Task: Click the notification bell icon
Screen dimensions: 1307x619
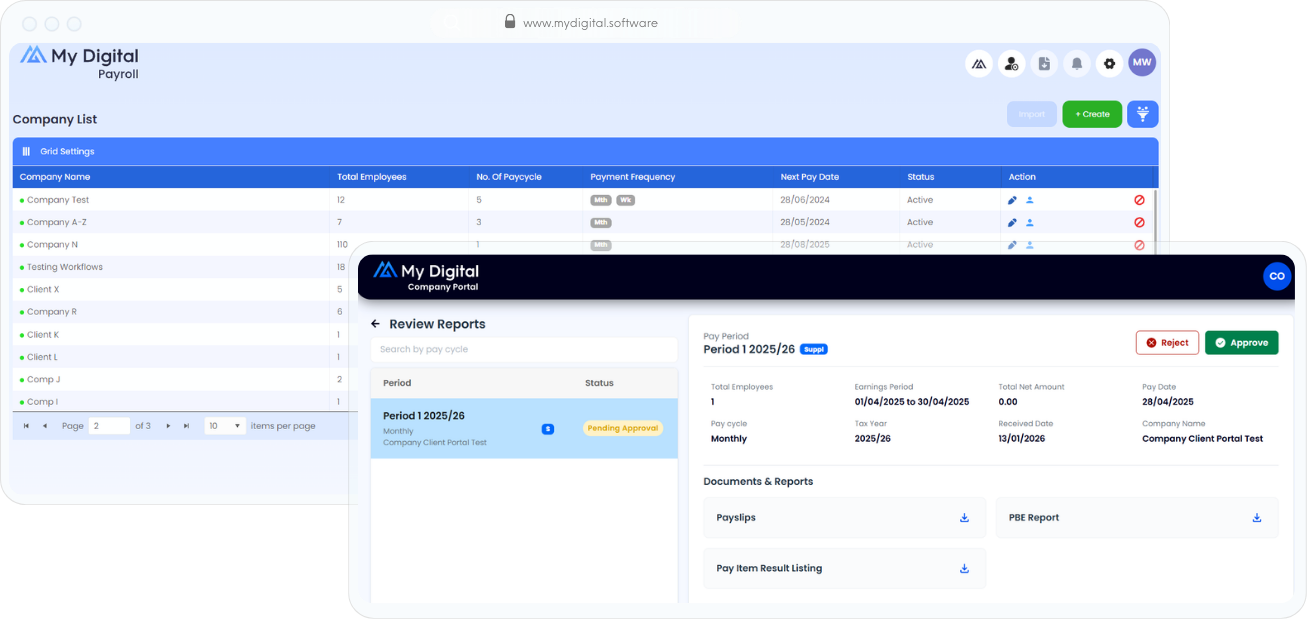Action: pos(1076,64)
